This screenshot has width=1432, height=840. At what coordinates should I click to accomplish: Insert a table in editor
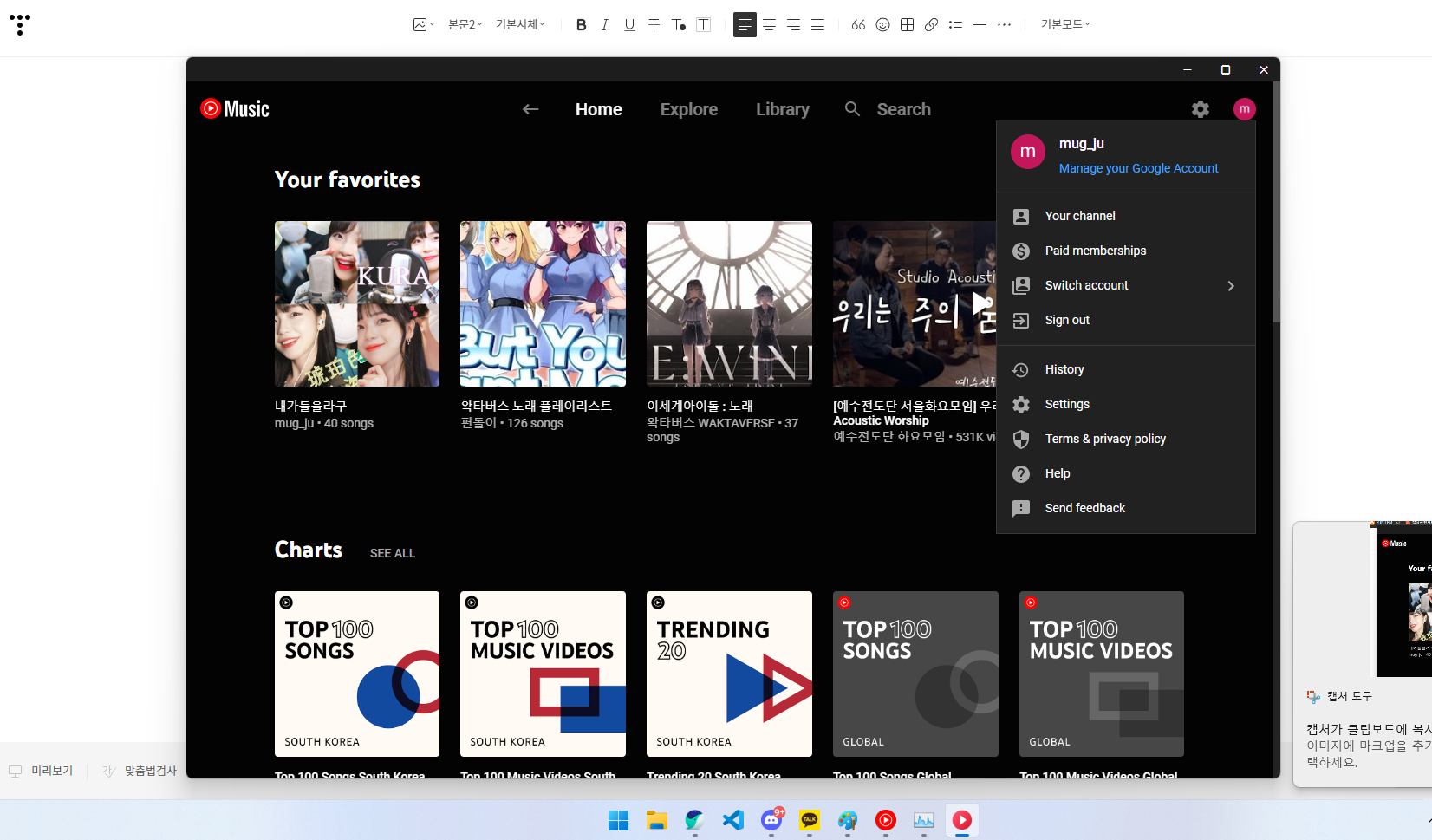907,24
